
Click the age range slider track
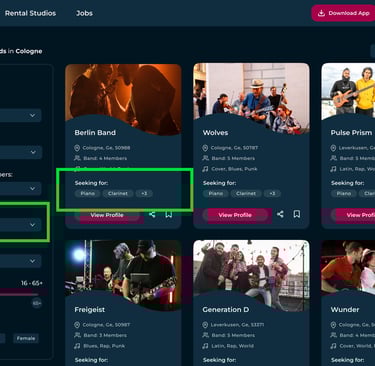click(18, 294)
